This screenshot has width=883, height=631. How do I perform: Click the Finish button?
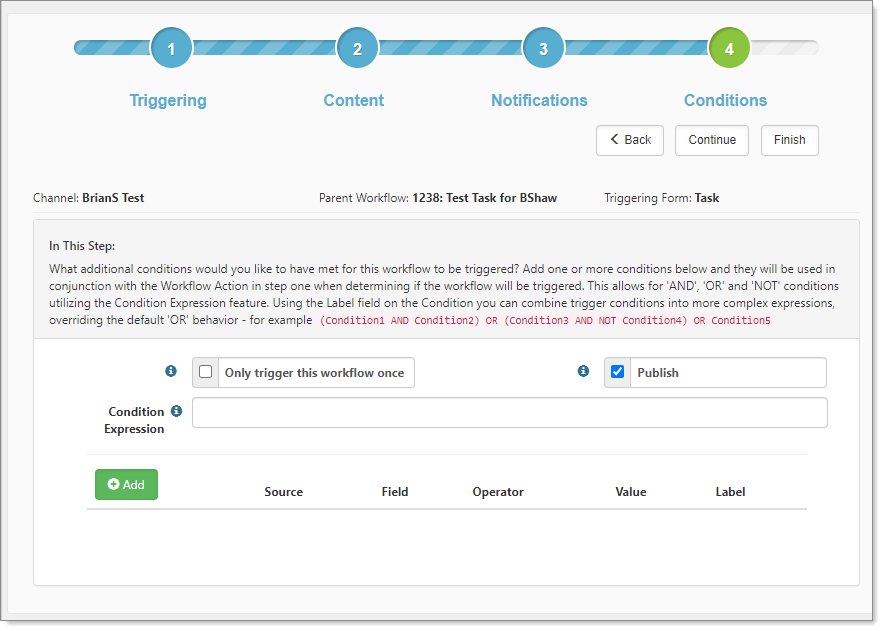click(x=789, y=140)
